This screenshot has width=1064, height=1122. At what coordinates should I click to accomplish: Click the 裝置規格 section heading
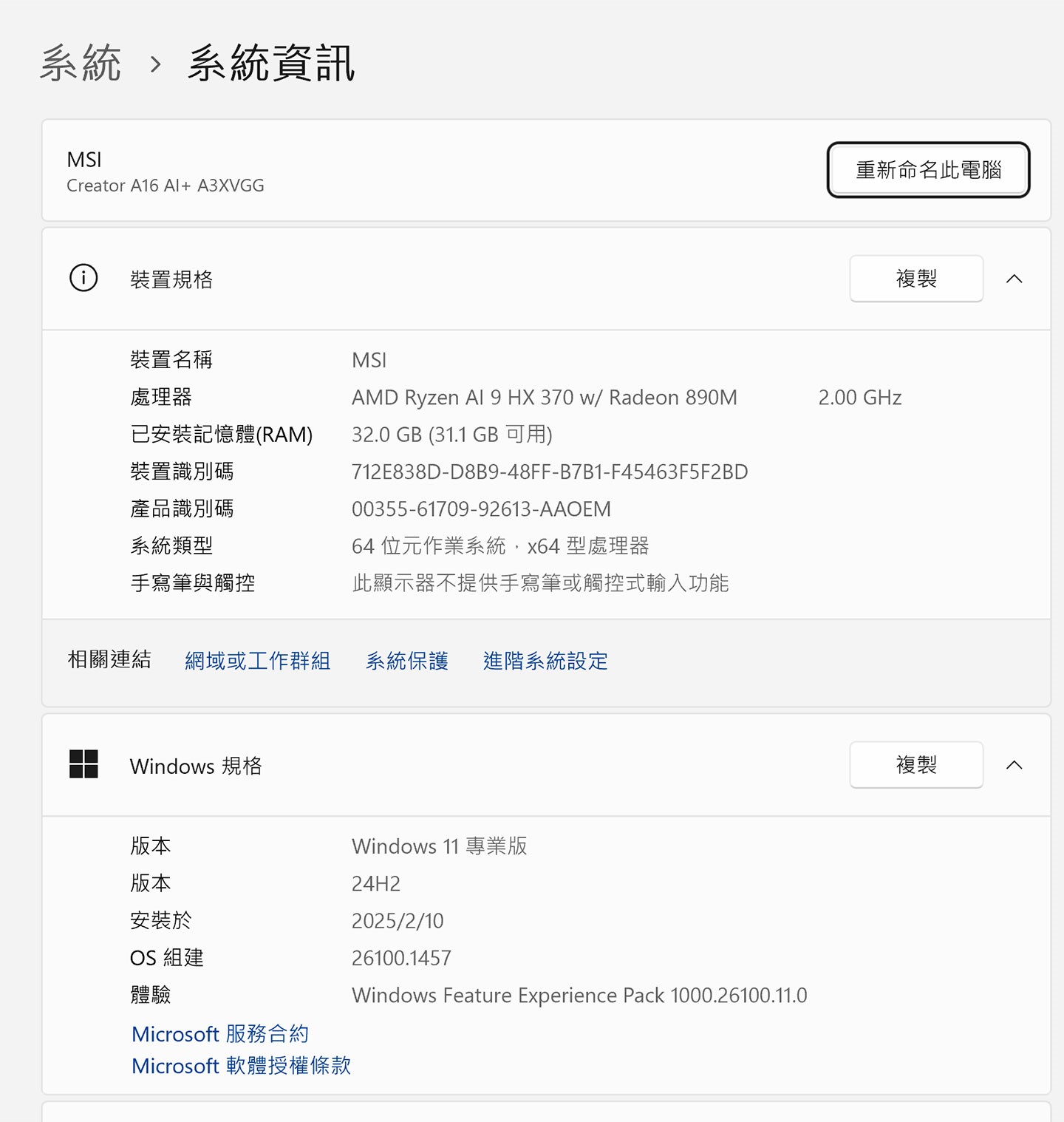(171, 279)
